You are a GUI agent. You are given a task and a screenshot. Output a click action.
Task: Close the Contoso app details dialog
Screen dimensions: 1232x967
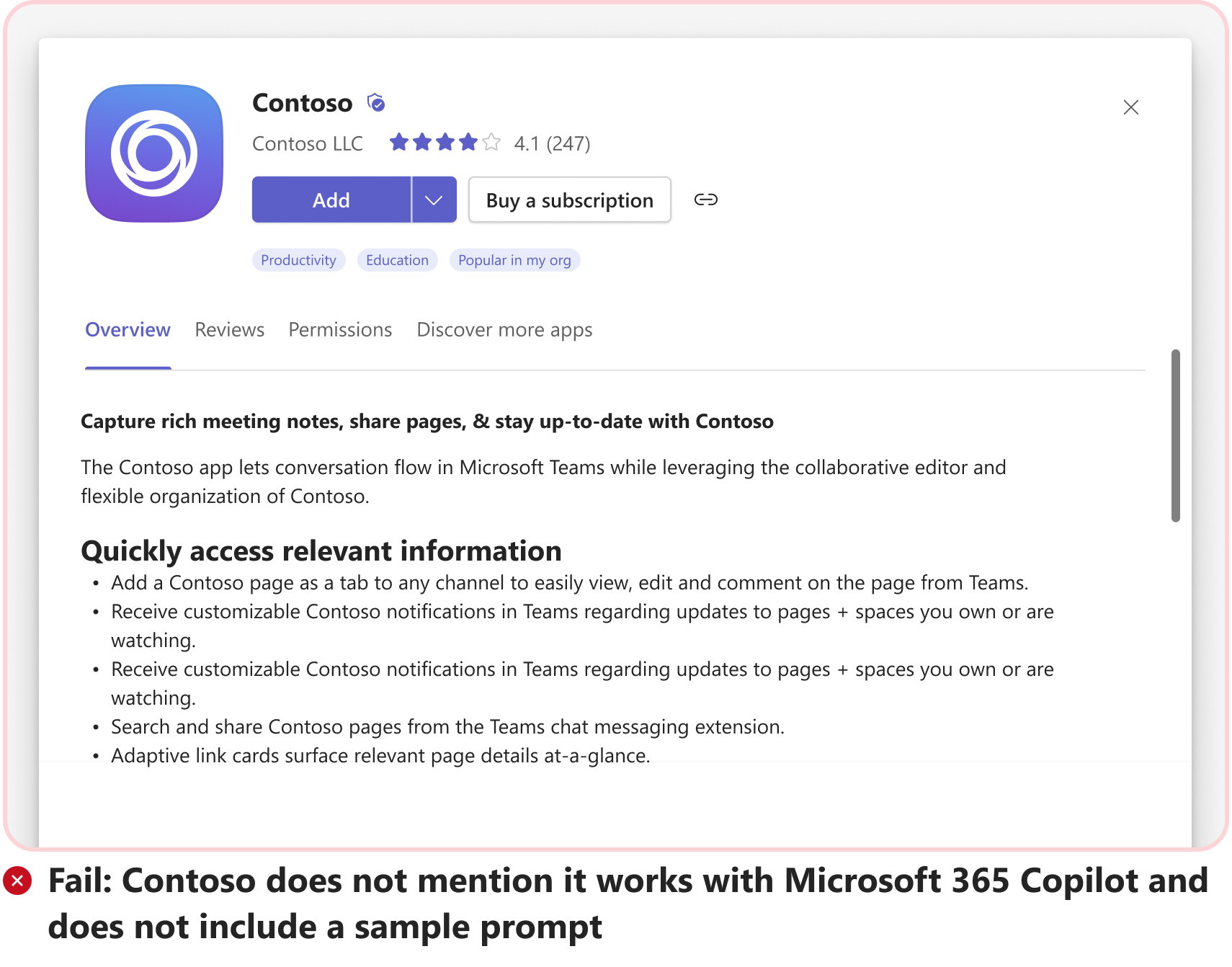click(1130, 107)
